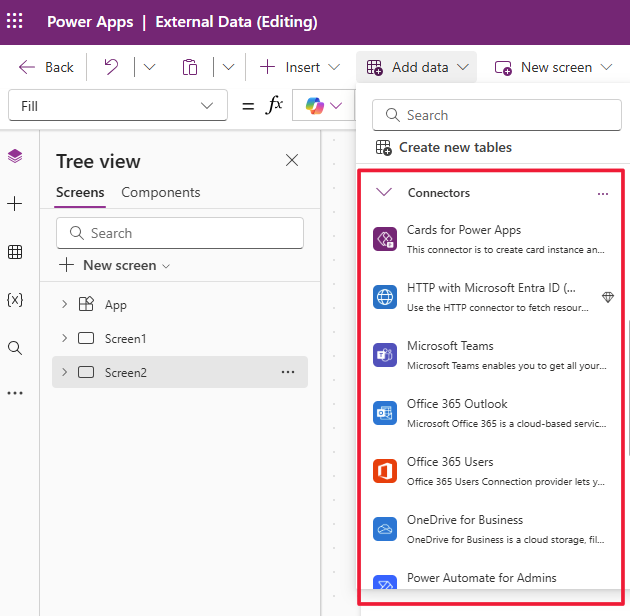630x616 pixels.
Task: Expand the App tree node
Action: pyautogui.click(x=65, y=305)
